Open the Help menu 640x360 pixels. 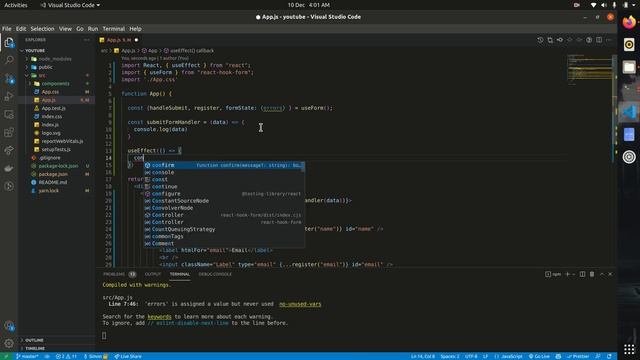[x=135, y=29]
